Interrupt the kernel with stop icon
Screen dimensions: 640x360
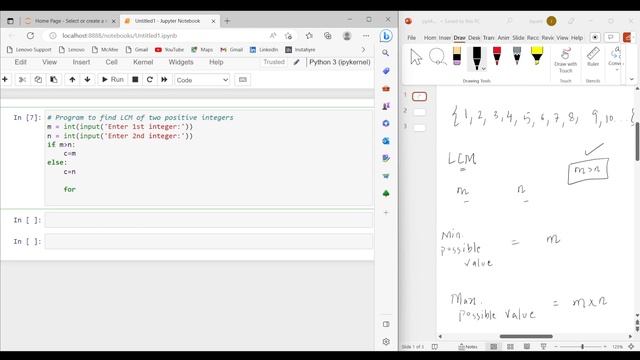coord(135,80)
